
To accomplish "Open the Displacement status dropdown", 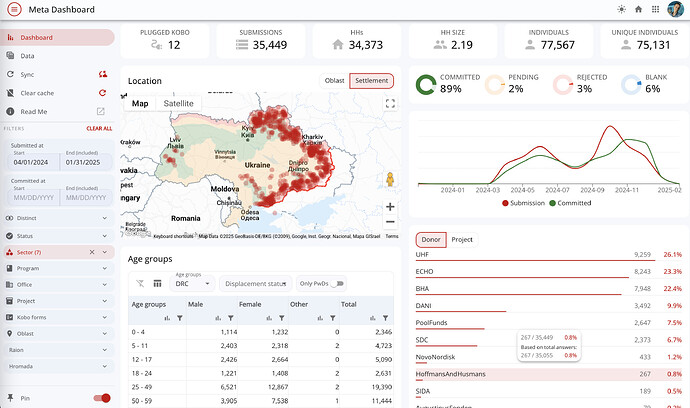I will pos(256,283).
